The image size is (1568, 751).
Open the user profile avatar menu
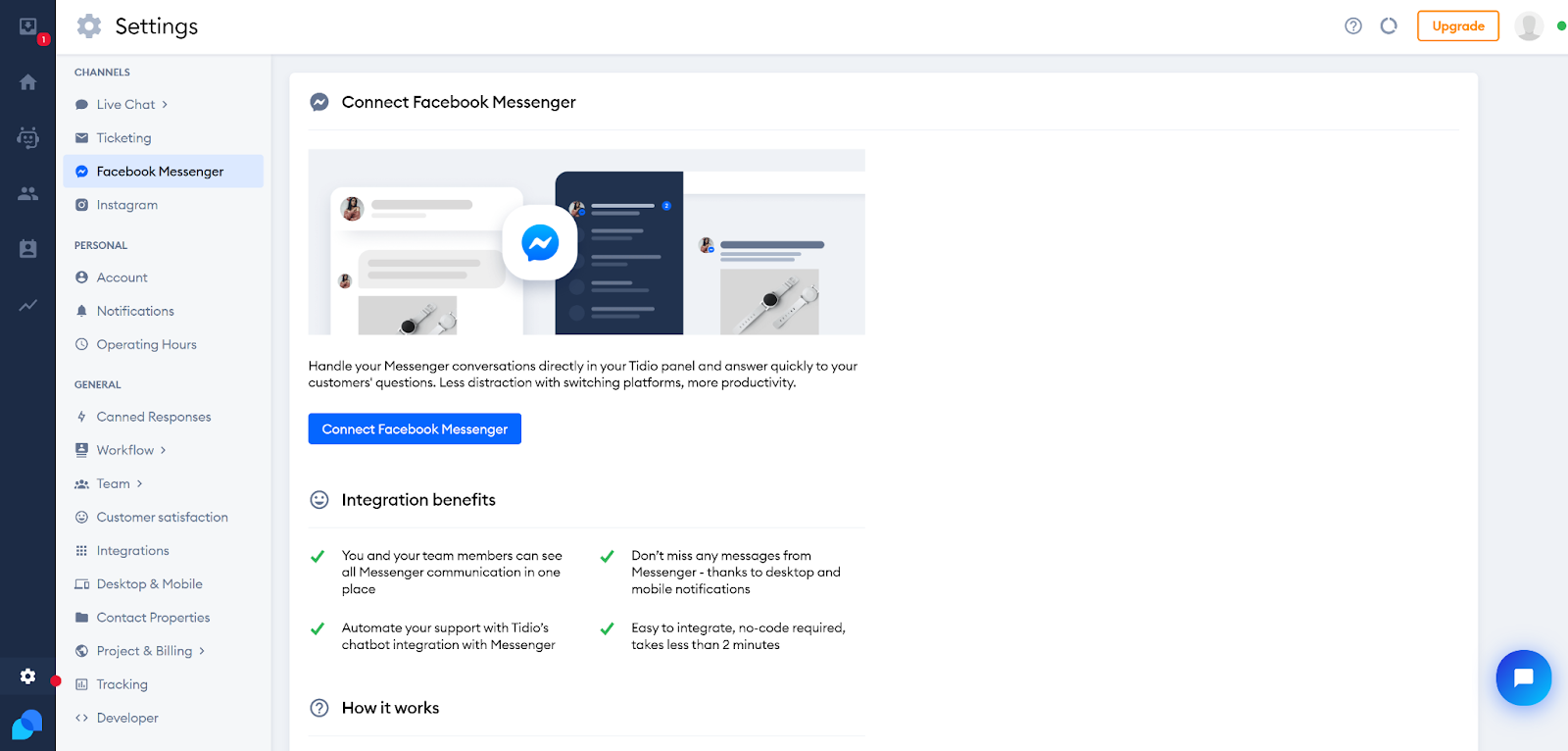(1528, 26)
